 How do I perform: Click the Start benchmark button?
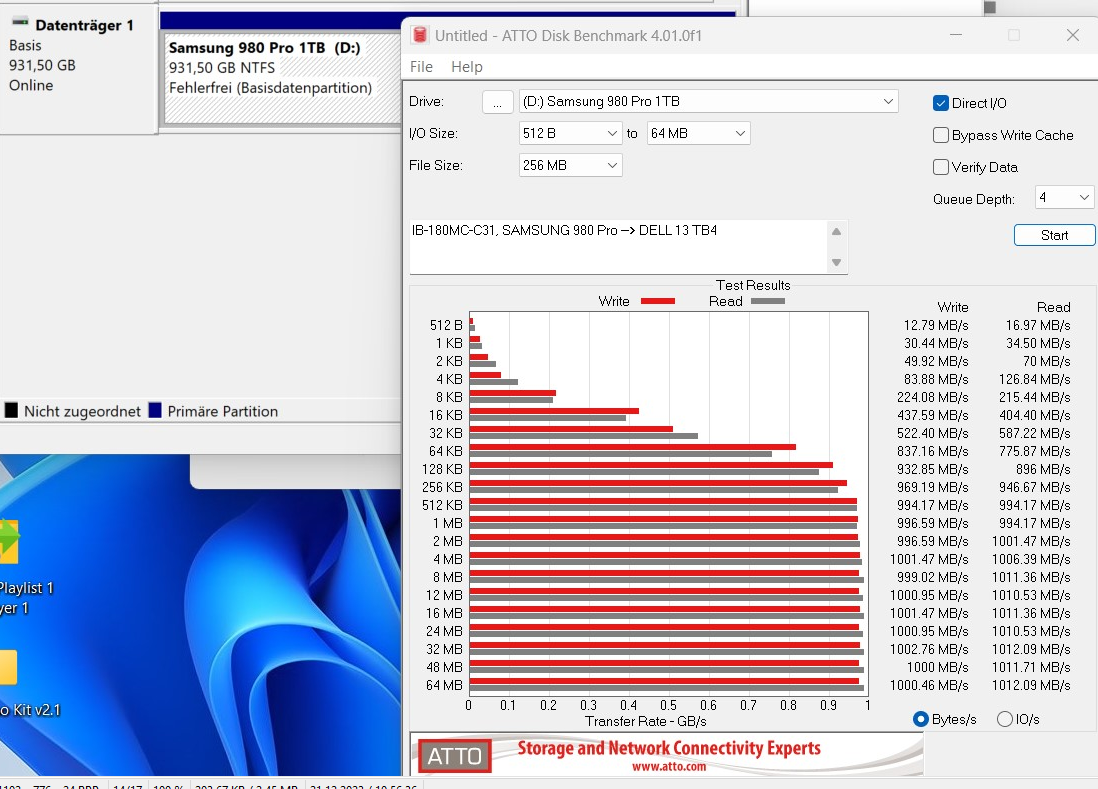(x=1054, y=235)
